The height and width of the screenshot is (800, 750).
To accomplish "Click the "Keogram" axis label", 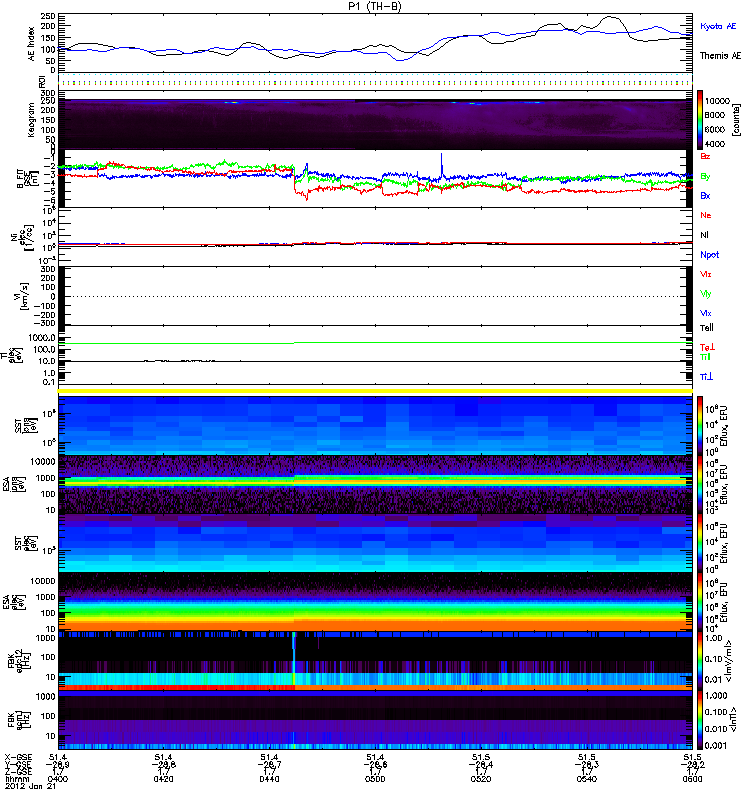I will click(31, 120).
